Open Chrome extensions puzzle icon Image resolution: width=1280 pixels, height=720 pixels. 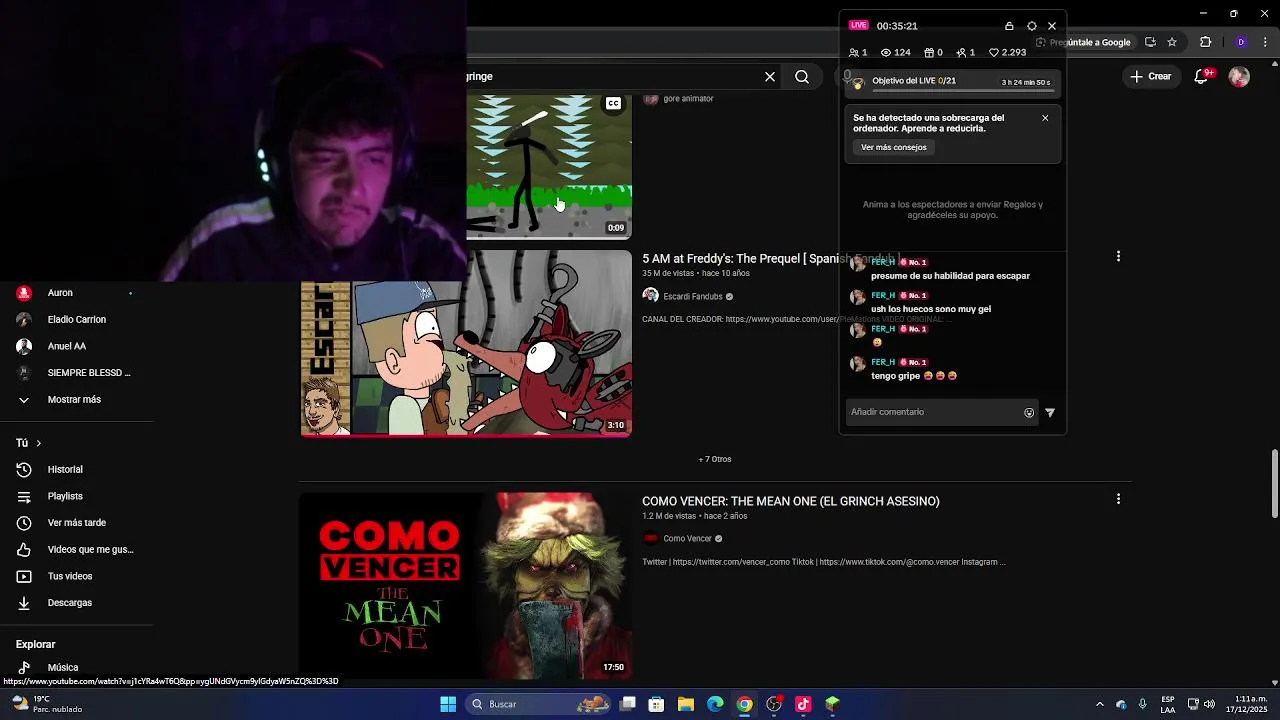coord(1205,42)
